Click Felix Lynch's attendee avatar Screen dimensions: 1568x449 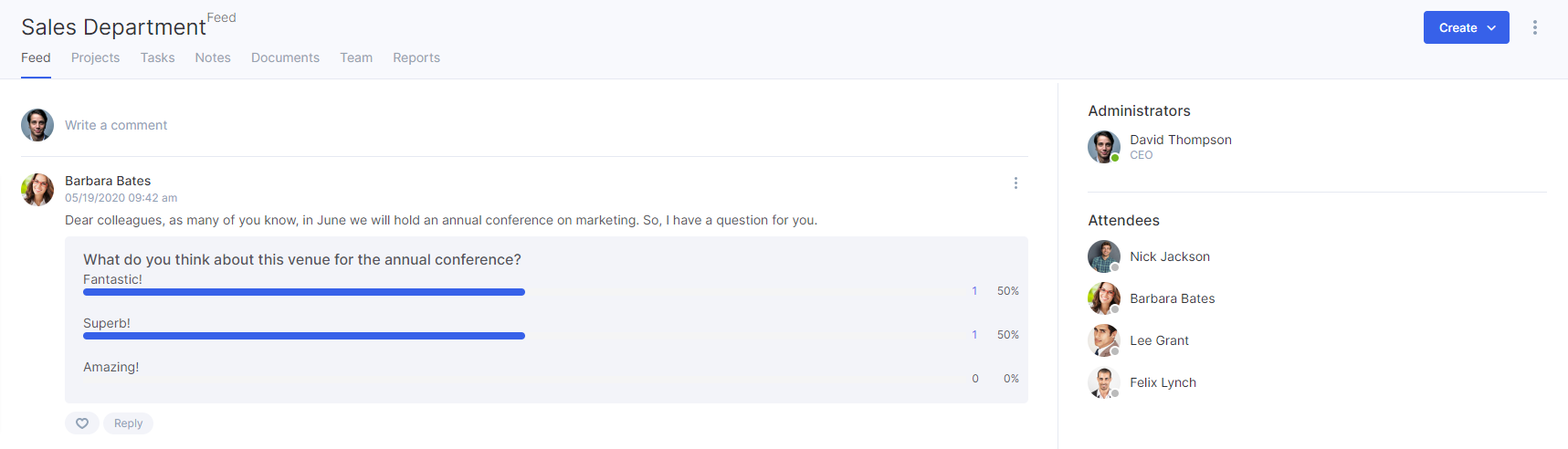[x=1104, y=382]
